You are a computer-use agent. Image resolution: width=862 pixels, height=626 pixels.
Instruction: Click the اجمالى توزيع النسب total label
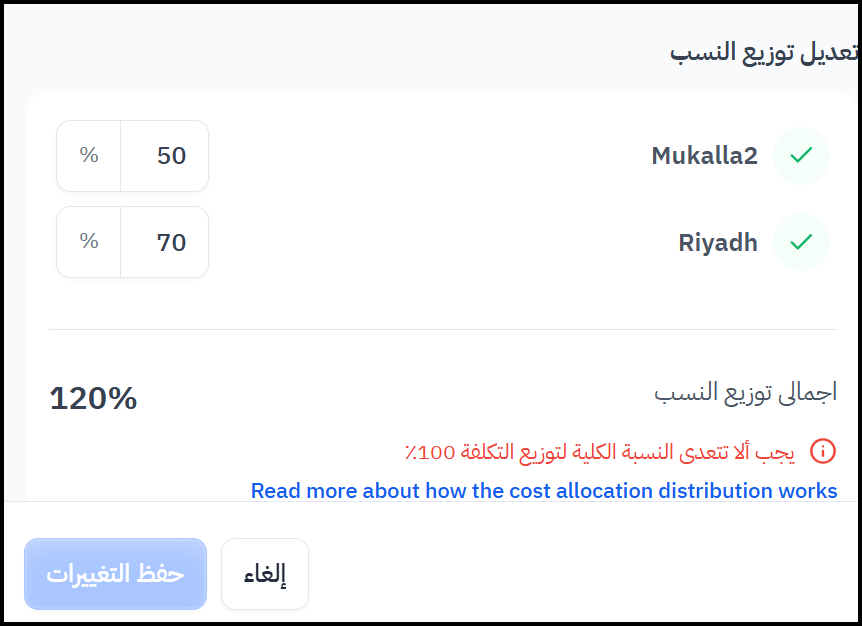(x=745, y=392)
